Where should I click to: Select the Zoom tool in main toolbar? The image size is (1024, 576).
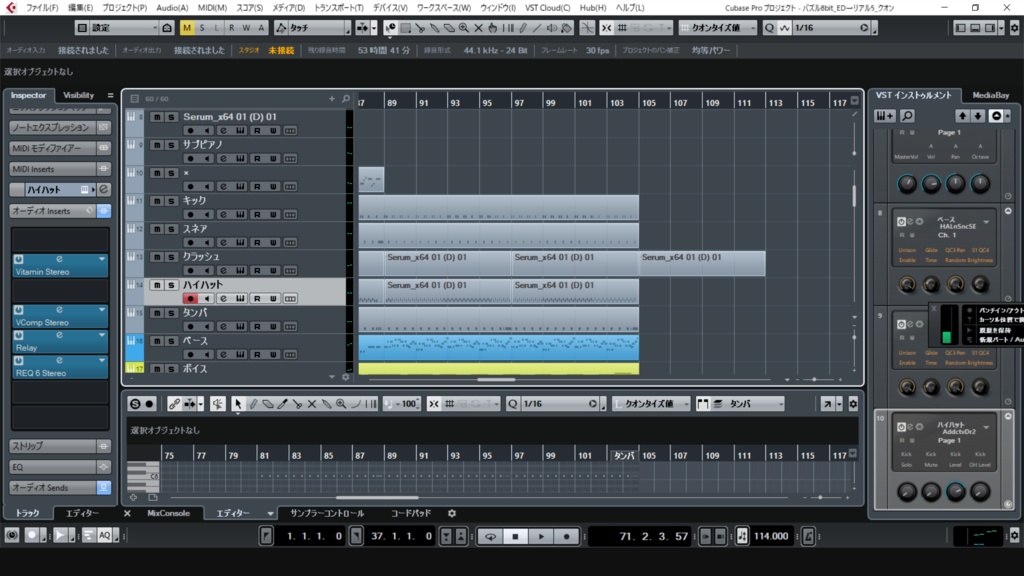pyautogui.click(x=464, y=28)
